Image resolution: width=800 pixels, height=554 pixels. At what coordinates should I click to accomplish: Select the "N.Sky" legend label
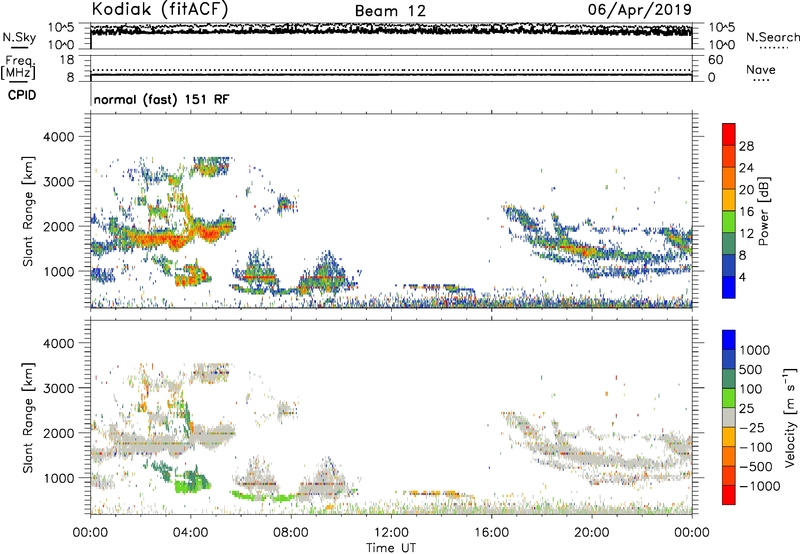tap(19, 37)
